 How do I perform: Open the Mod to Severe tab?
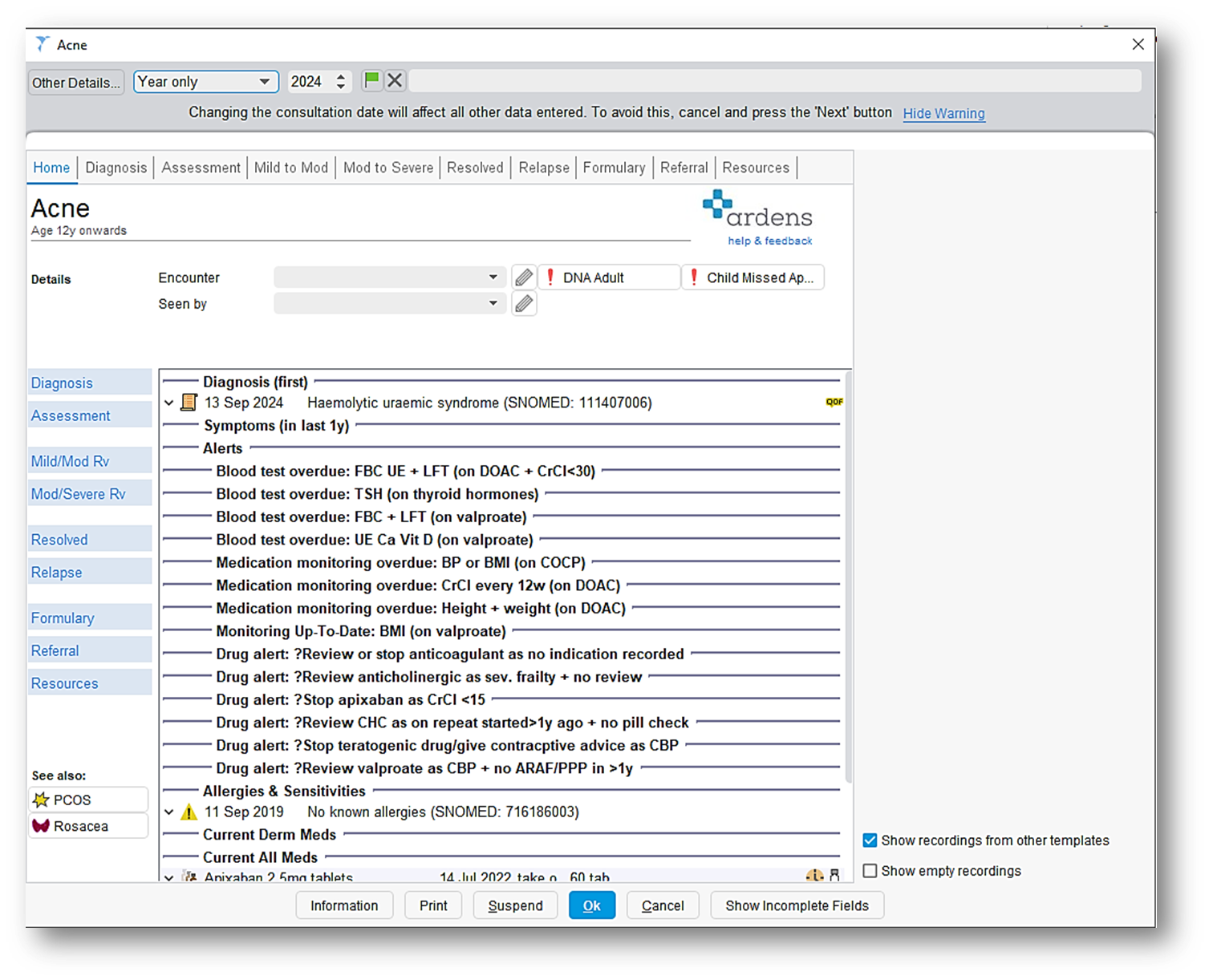(x=388, y=168)
